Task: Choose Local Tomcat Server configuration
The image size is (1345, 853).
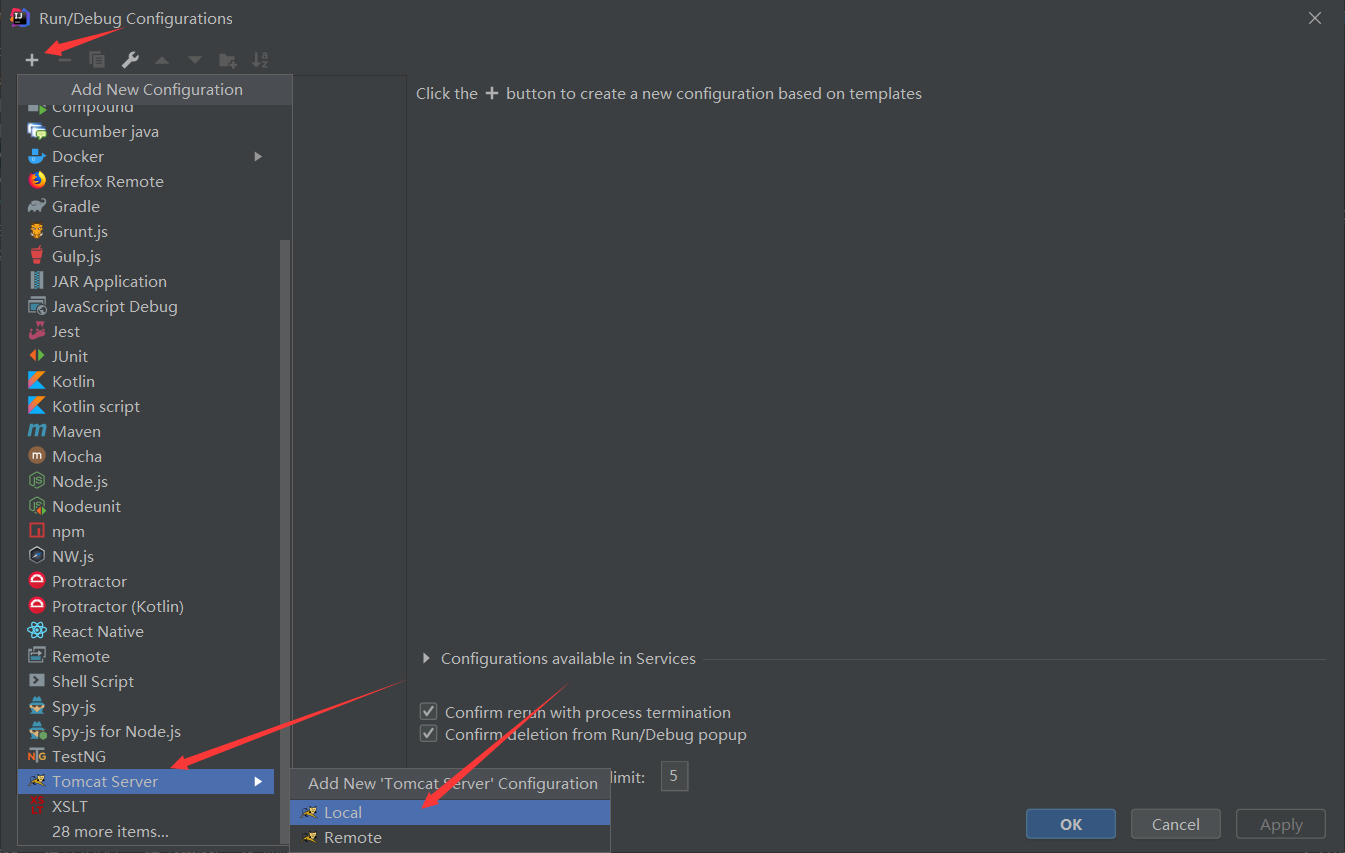Action: tap(450, 812)
